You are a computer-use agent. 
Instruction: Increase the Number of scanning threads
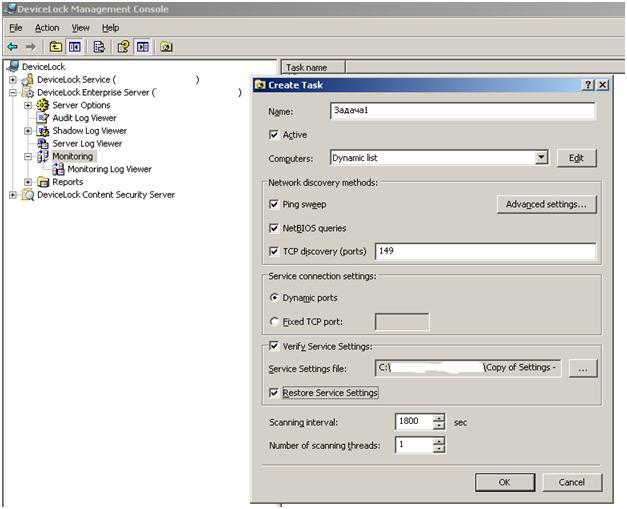(x=439, y=441)
